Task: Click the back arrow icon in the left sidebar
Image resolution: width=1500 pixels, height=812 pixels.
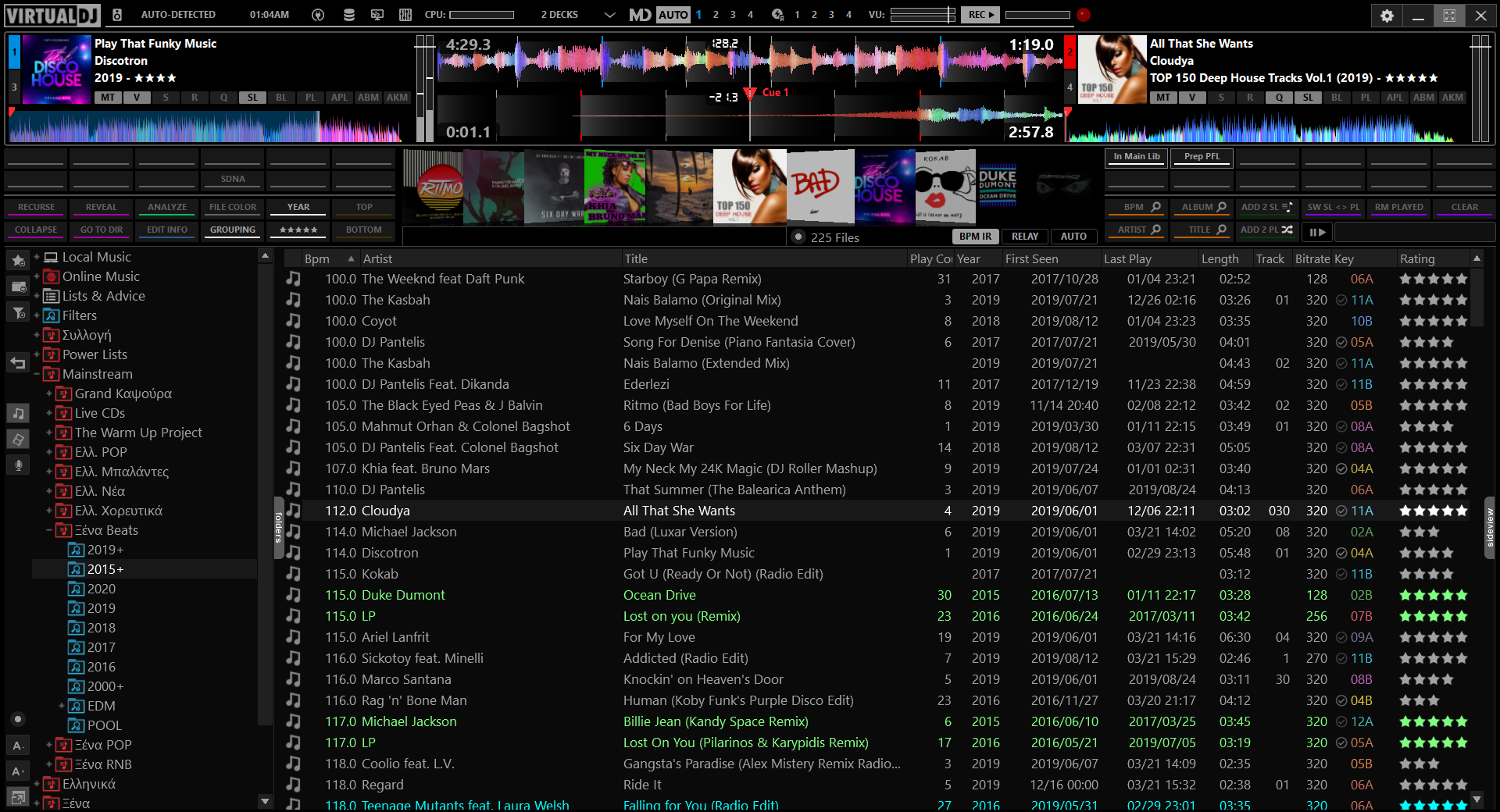Action: click(18, 361)
